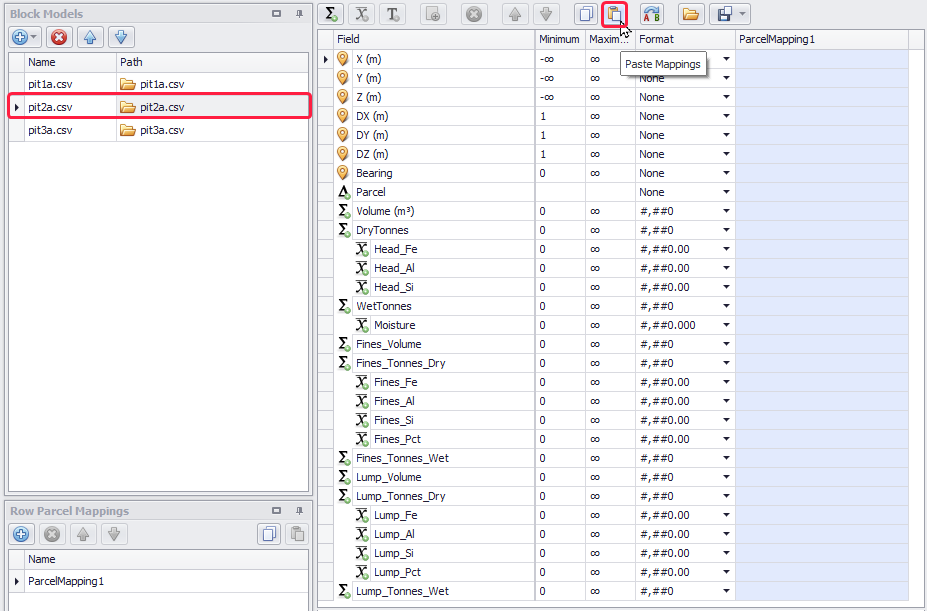Click the ParcelMapping1 cell for the Parcel row

[x=821, y=192]
